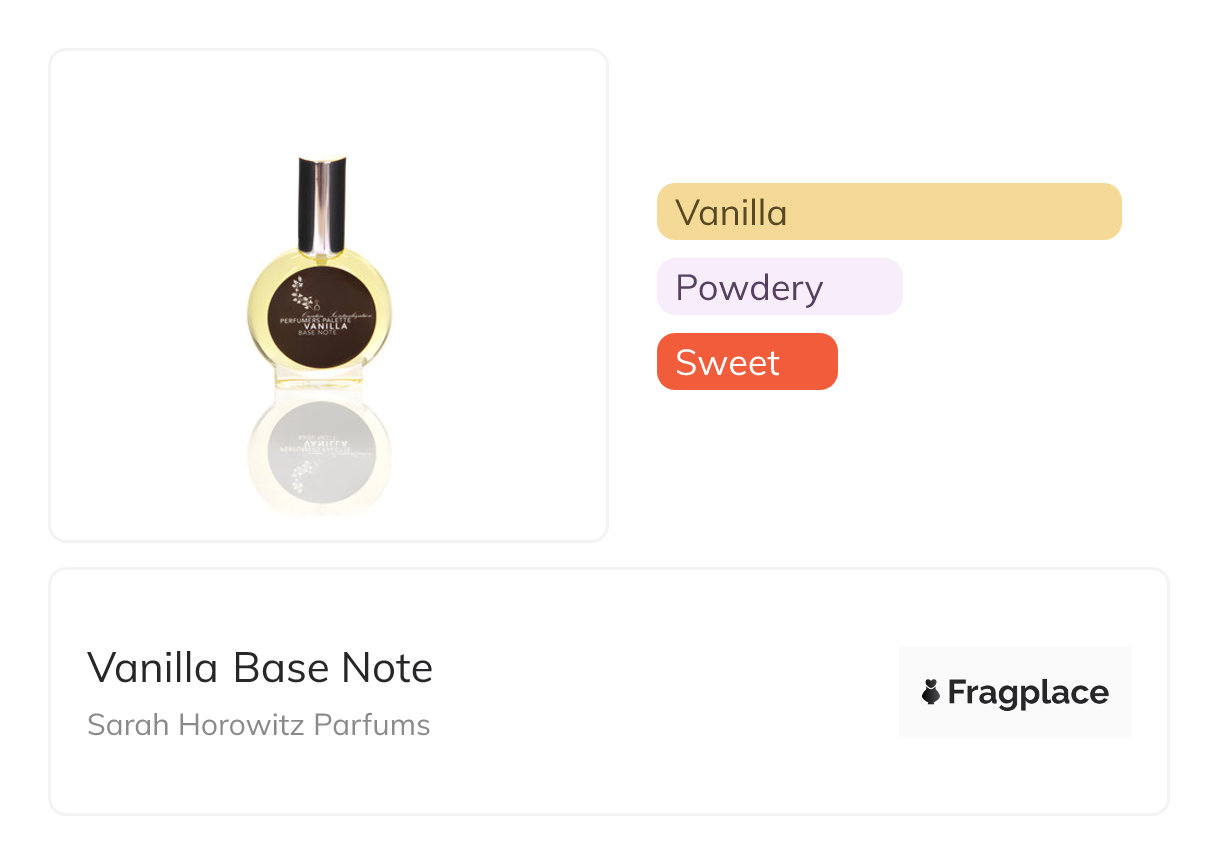The width and height of the screenshot is (1218, 864).
Task: Click the word Sweet in the orange bar
Action: (727, 362)
